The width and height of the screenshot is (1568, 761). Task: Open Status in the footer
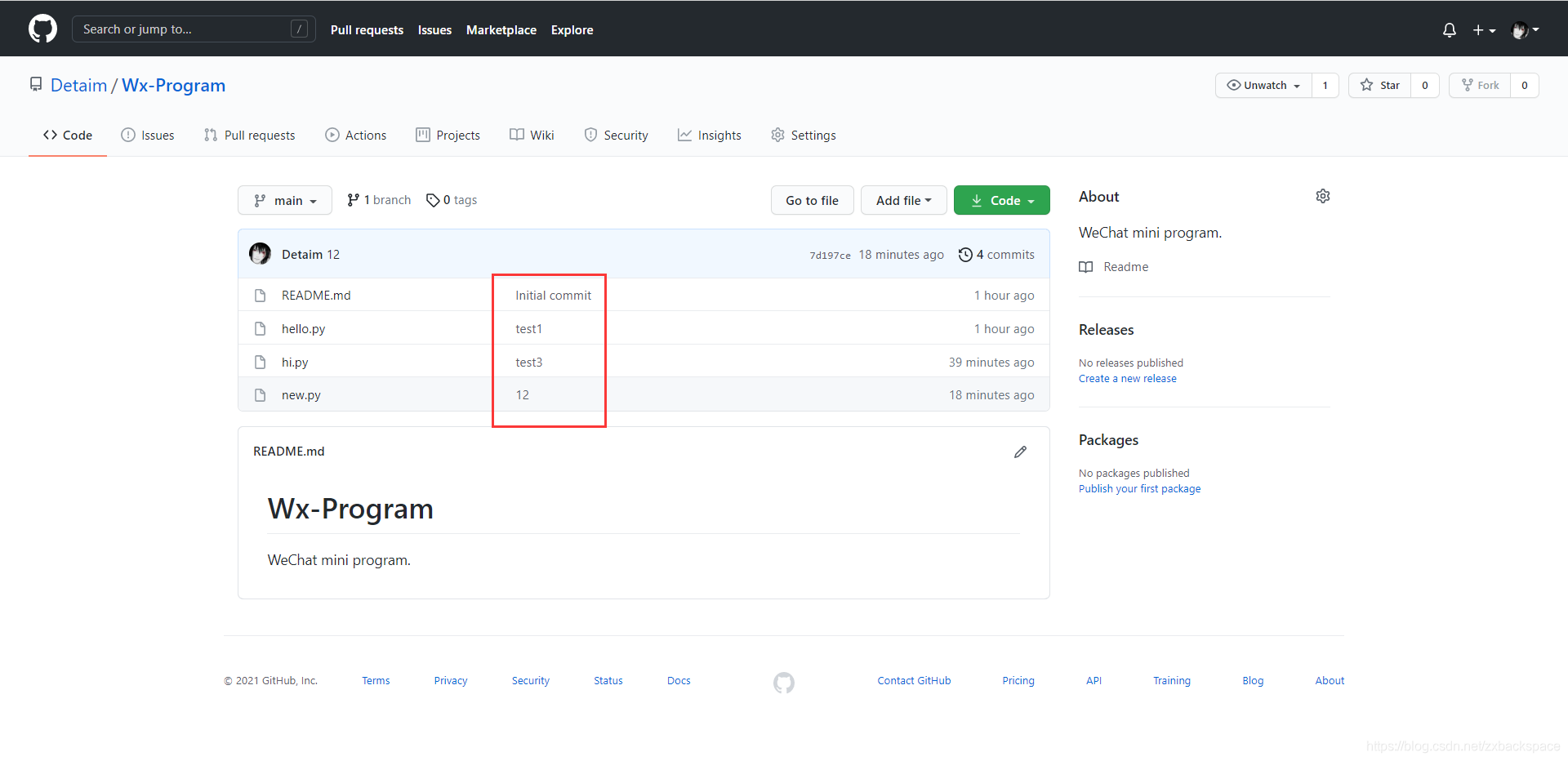click(608, 681)
